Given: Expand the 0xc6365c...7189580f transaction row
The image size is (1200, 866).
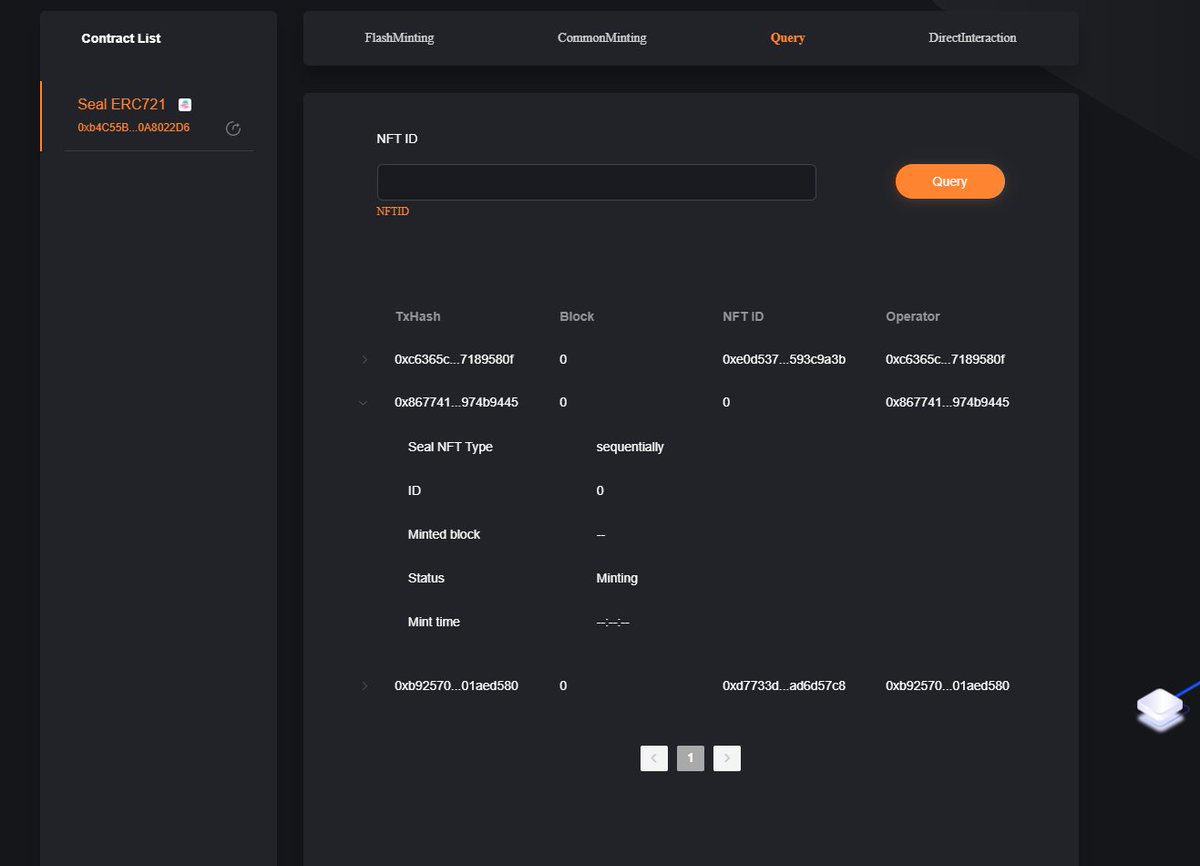Looking at the screenshot, I should tap(364, 359).
